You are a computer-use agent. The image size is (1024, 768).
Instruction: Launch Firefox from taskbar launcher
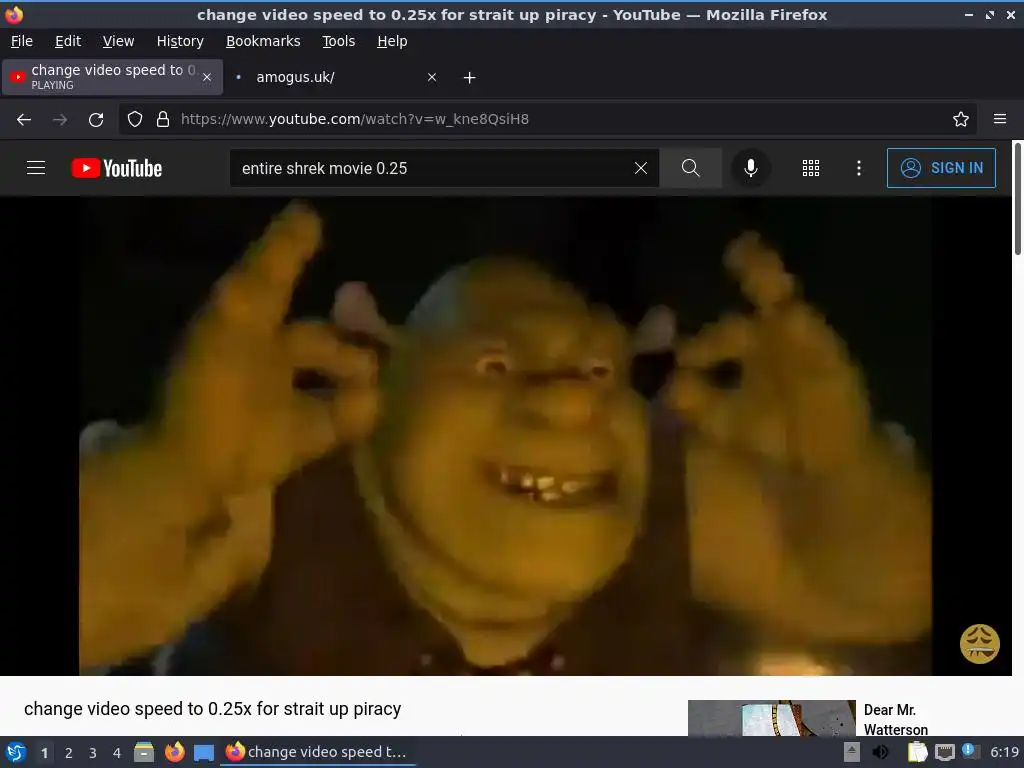(174, 752)
